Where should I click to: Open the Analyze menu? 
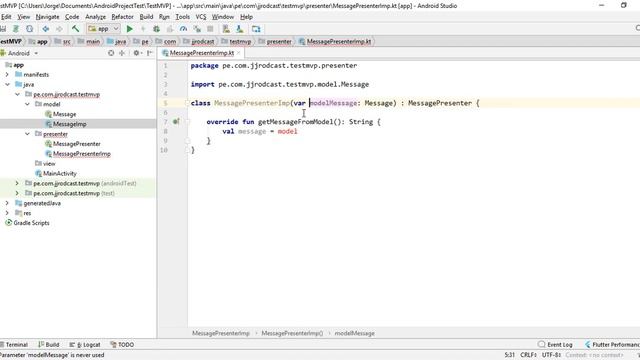(x=96, y=17)
